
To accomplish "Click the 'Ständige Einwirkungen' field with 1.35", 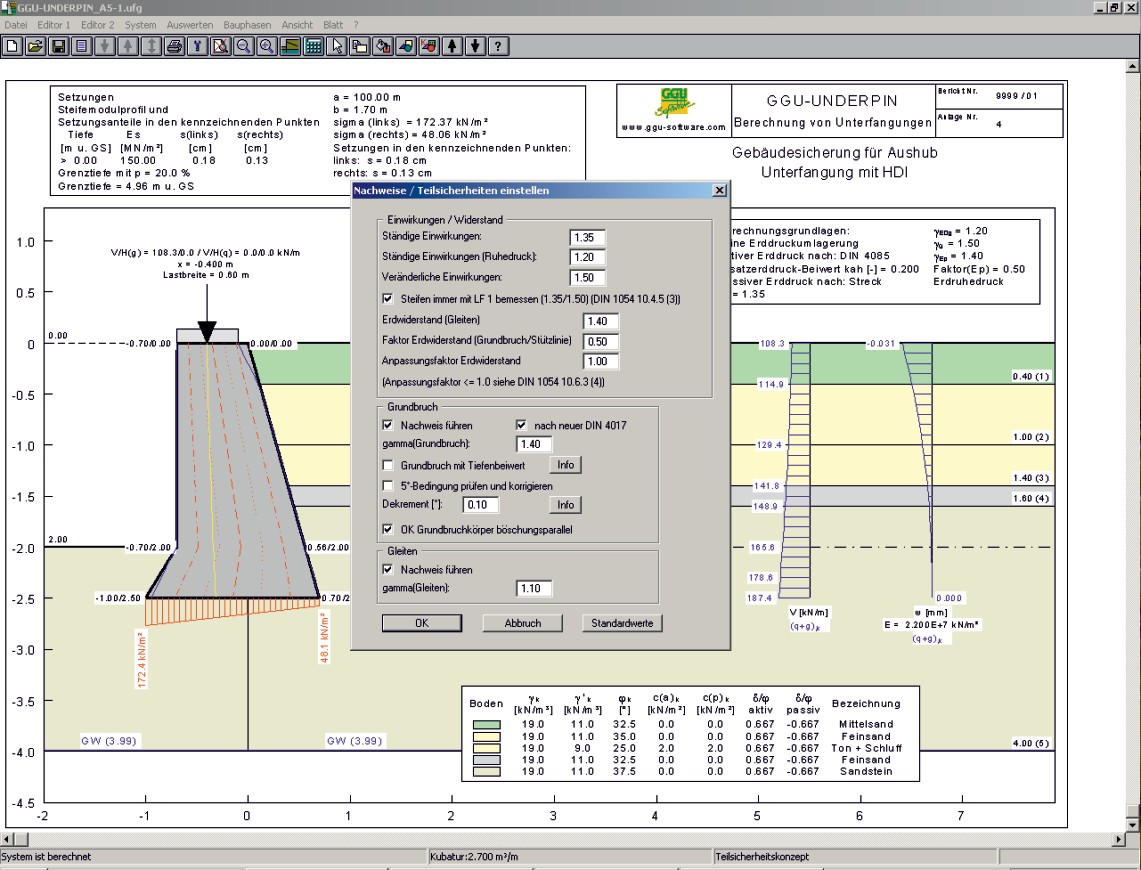I will click(587, 238).
